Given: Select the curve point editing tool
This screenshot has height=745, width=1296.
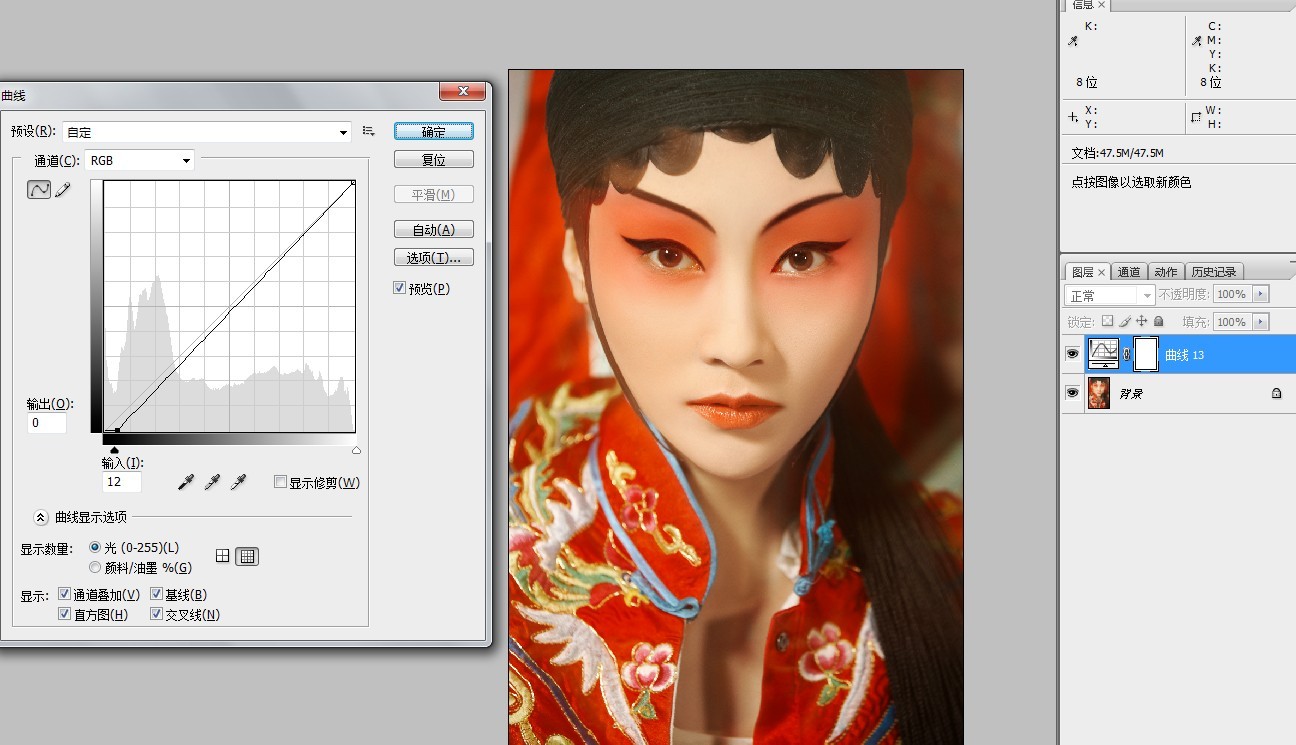Looking at the screenshot, I should pos(39,189).
